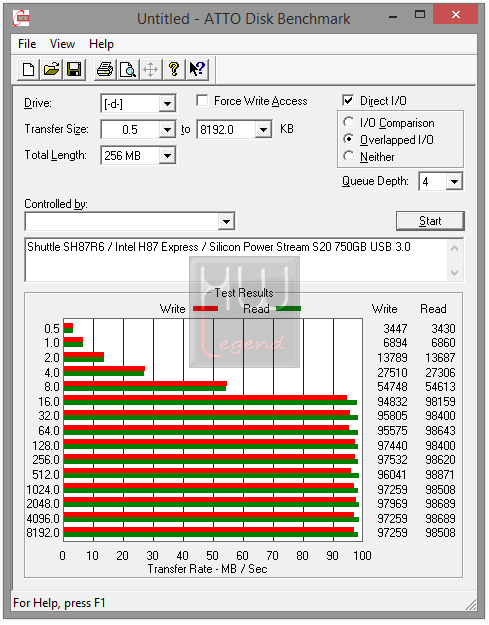Image resolution: width=489 pixels, height=625 pixels.
Task: Activate the context help arrow-question icon
Action: (196, 69)
